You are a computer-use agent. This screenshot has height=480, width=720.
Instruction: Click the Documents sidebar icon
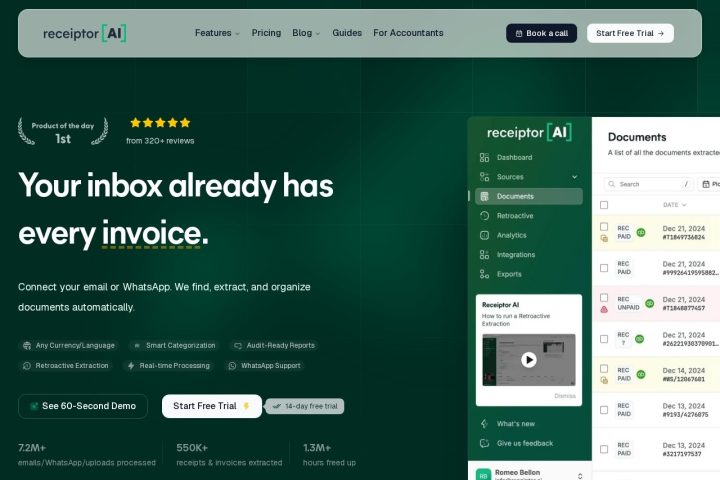[484, 197]
